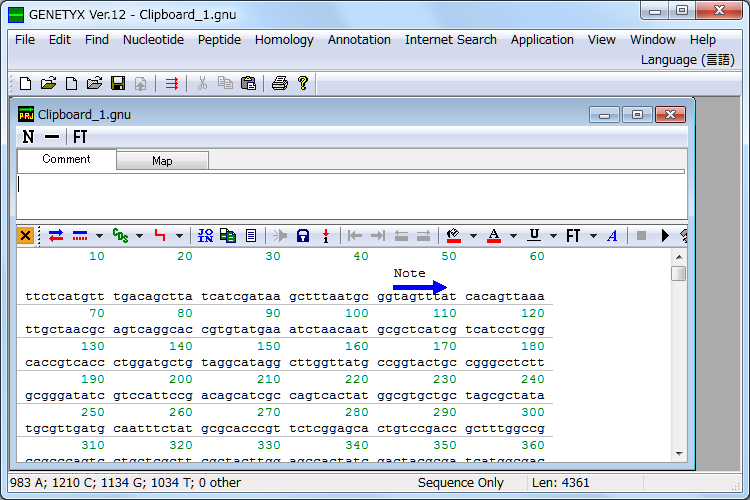The image size is (750, 500).
Task: Apply red highlight fill color
Action: 453,235
